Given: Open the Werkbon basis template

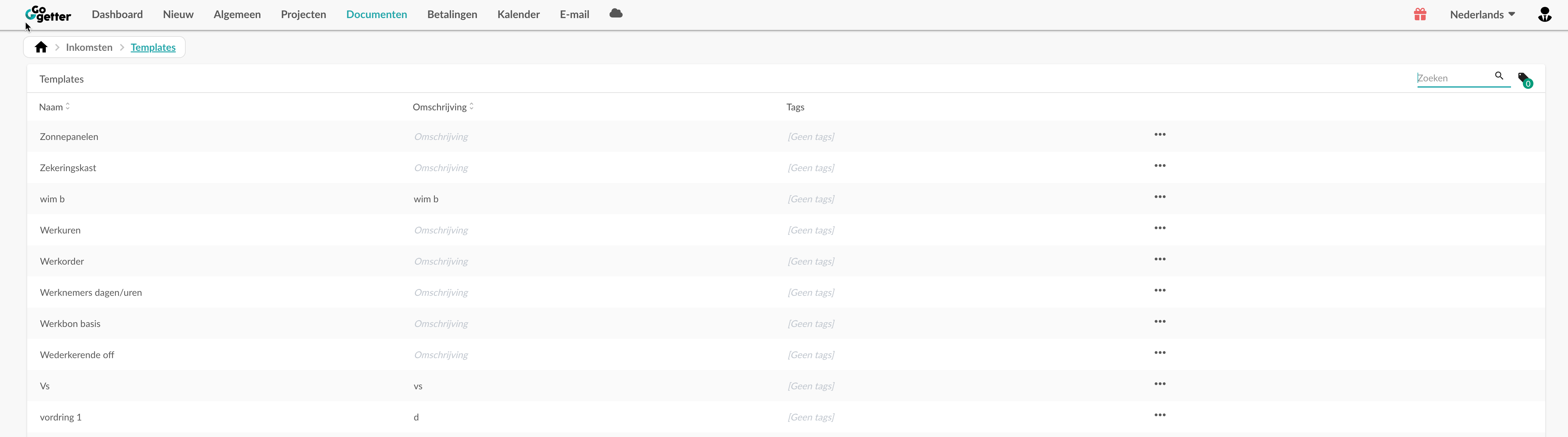Looking at the screenshot, I should pos(71,324).
